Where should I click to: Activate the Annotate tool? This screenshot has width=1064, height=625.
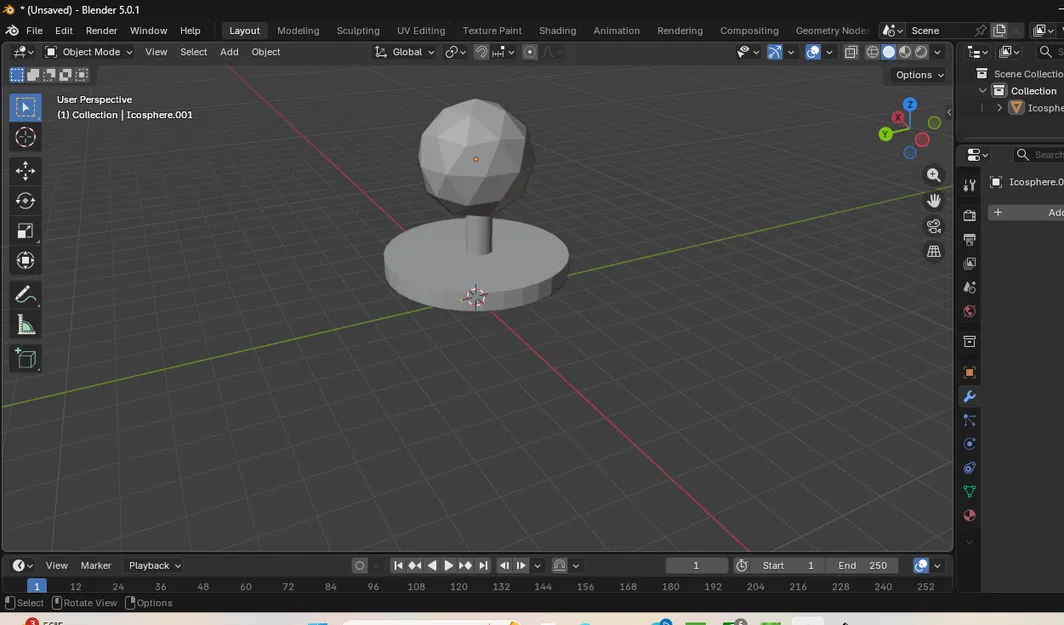point(25,295)
